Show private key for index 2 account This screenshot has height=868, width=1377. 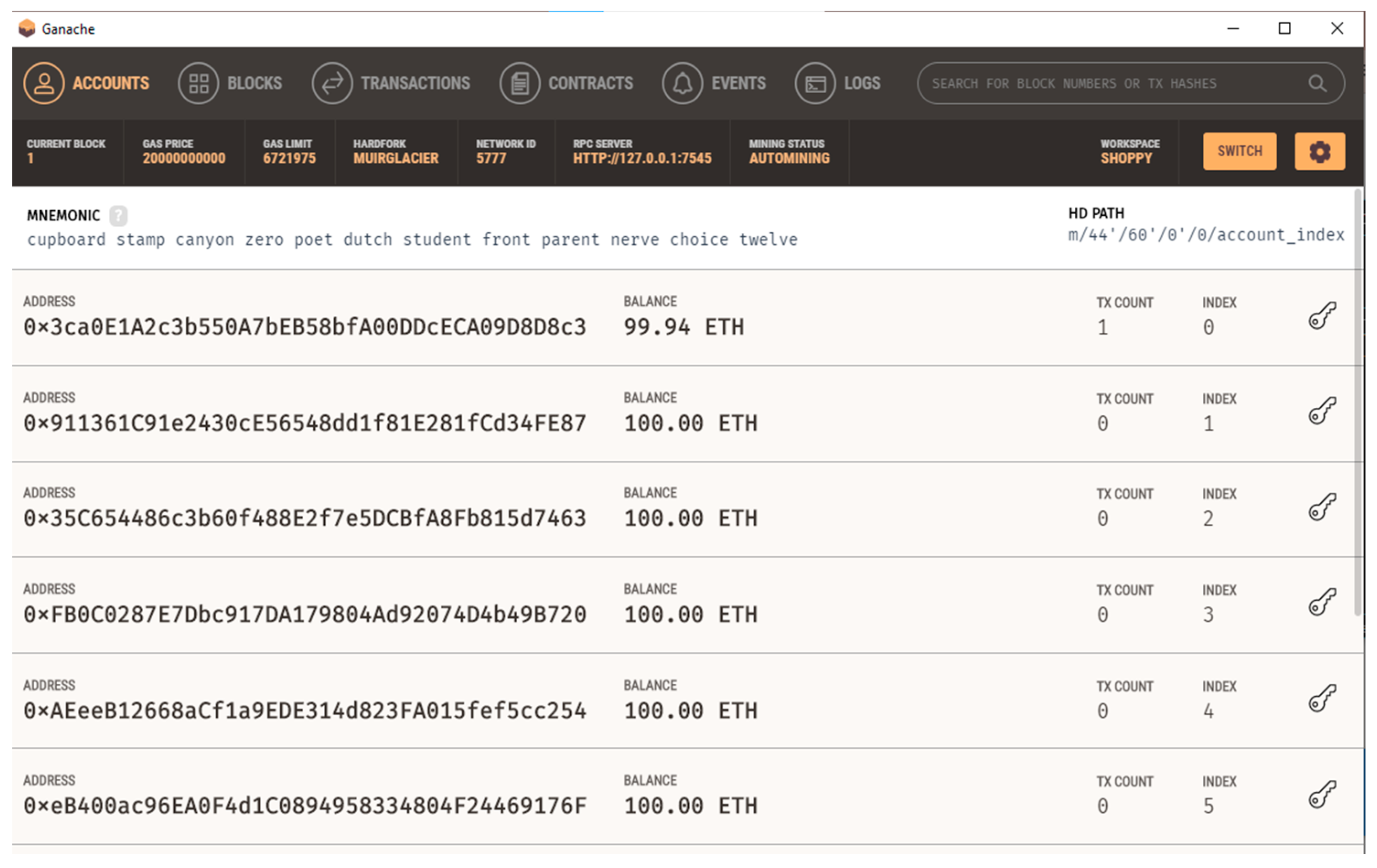(x=1322, y=506)
